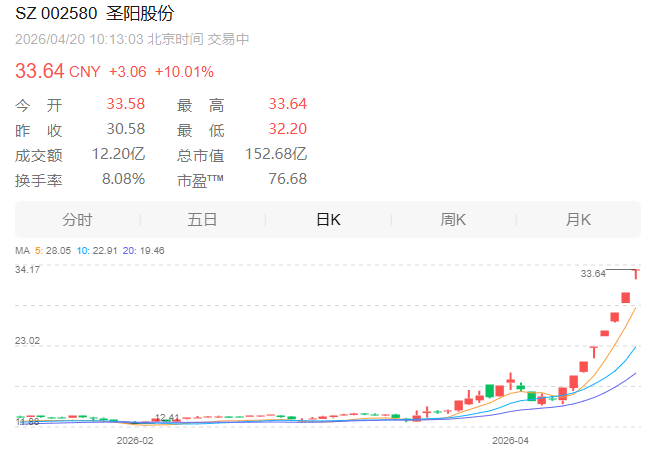Open the 周K chart tab
This screenshot has height=457, width=653.
tap(454, 220)
